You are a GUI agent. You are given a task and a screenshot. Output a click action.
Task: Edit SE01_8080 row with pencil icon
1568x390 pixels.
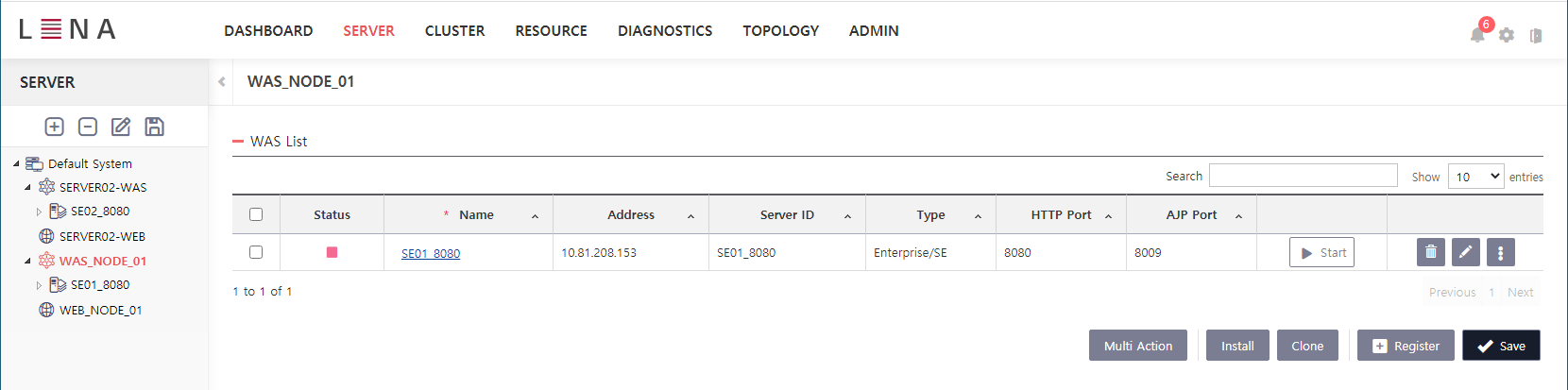(x=1465, y=252)
